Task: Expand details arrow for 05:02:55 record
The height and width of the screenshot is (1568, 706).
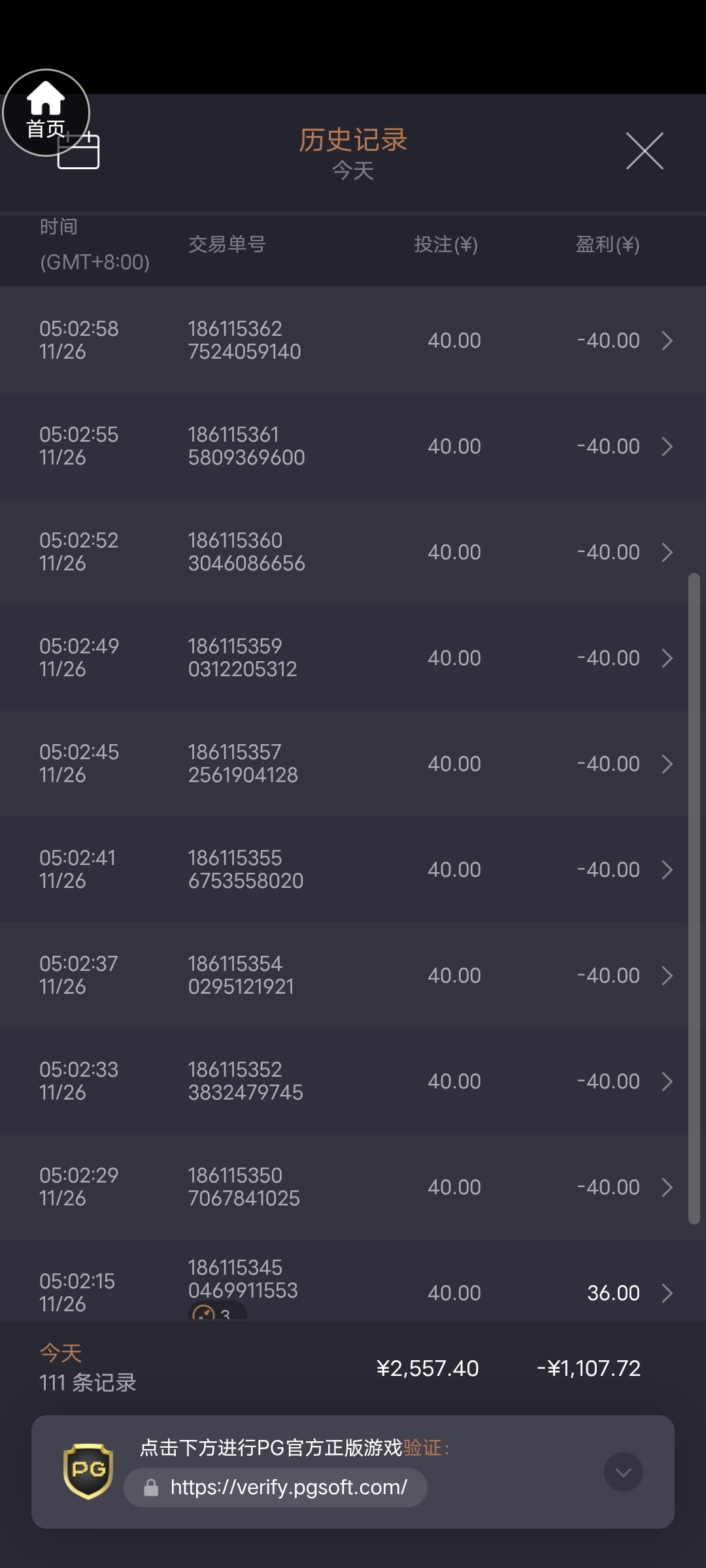Action: (667, 446)
